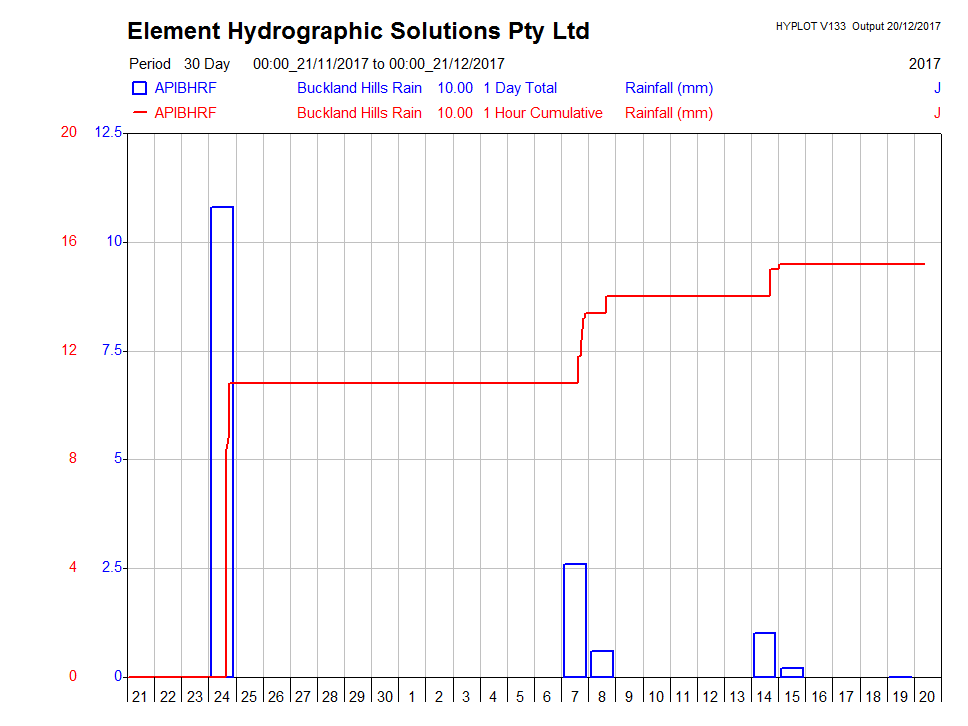968x726 pixels.
Task: Click day 21 on the x-axis
Action: (140, 696)
